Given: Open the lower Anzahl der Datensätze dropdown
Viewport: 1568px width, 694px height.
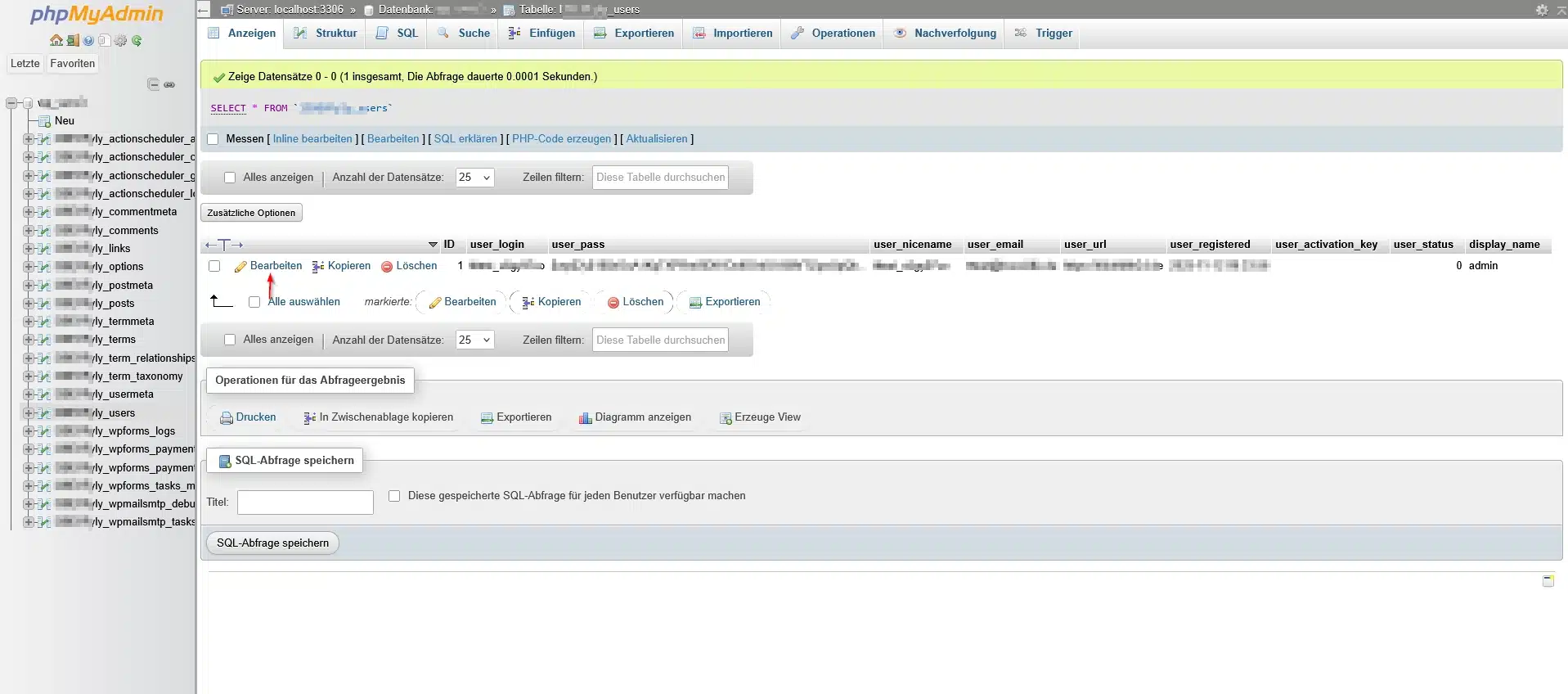Looking at the screenshot, I should [x=475, y=340].
